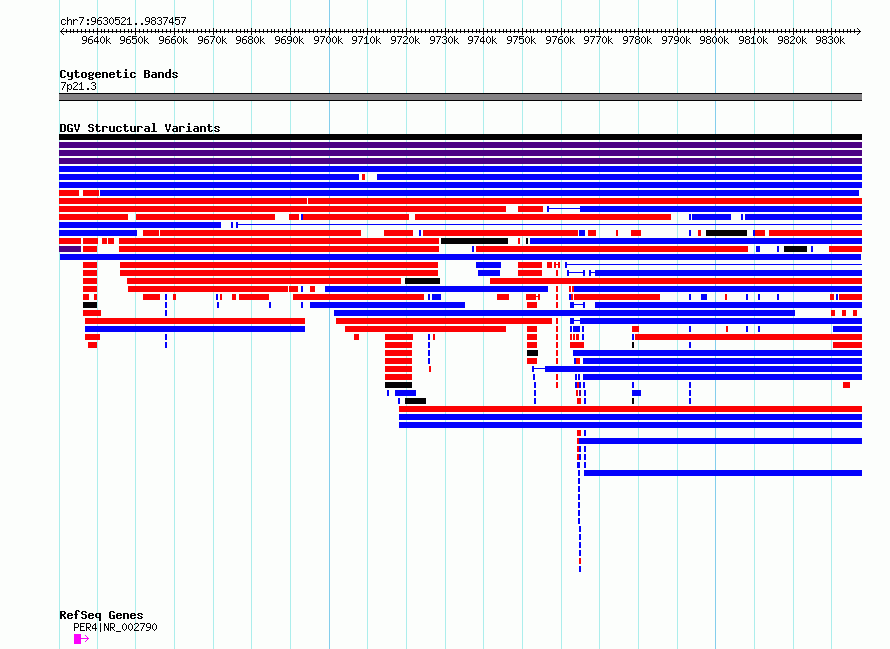890x649 pixels.
Task: Click the black variant bar between 9730k and 9745k
Action: click(x=475, y=241)
